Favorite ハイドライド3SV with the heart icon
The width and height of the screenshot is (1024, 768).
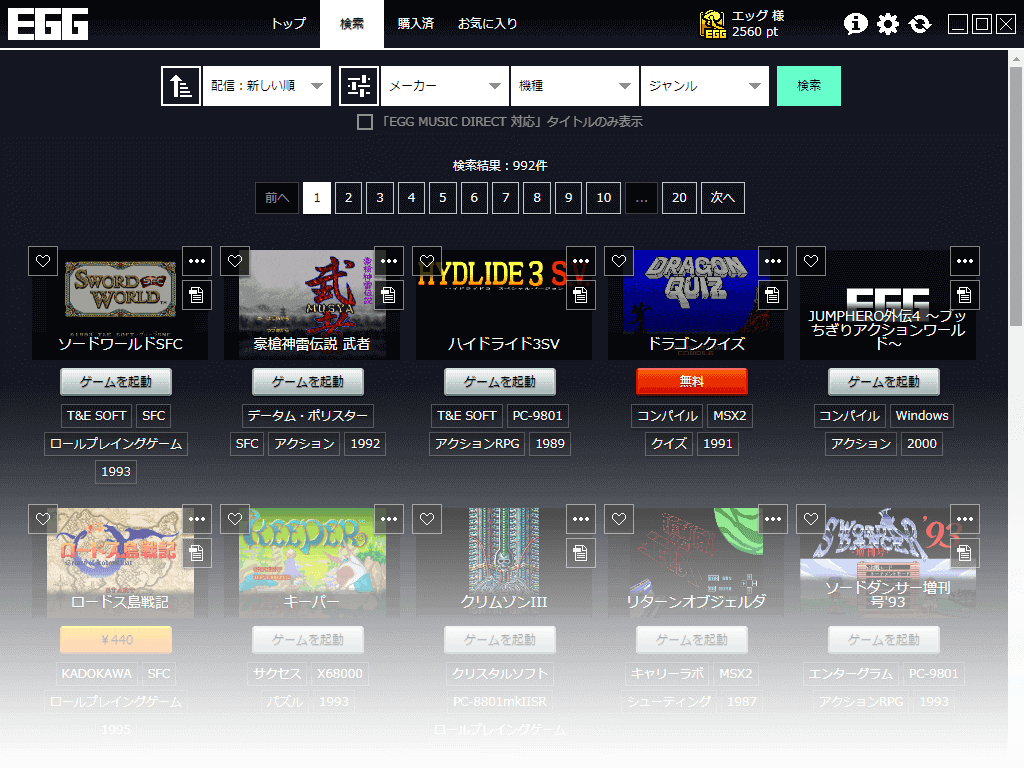[x=427, y=261]
